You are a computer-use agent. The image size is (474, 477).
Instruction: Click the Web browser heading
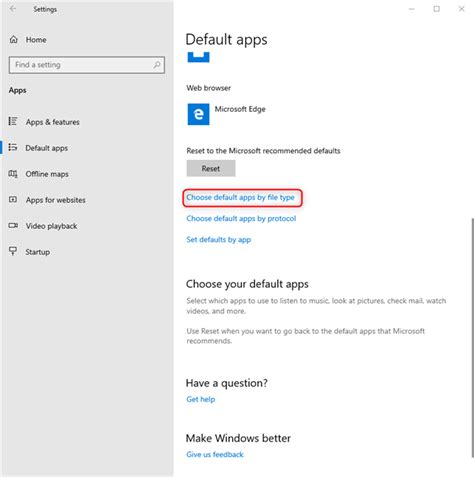208,88
